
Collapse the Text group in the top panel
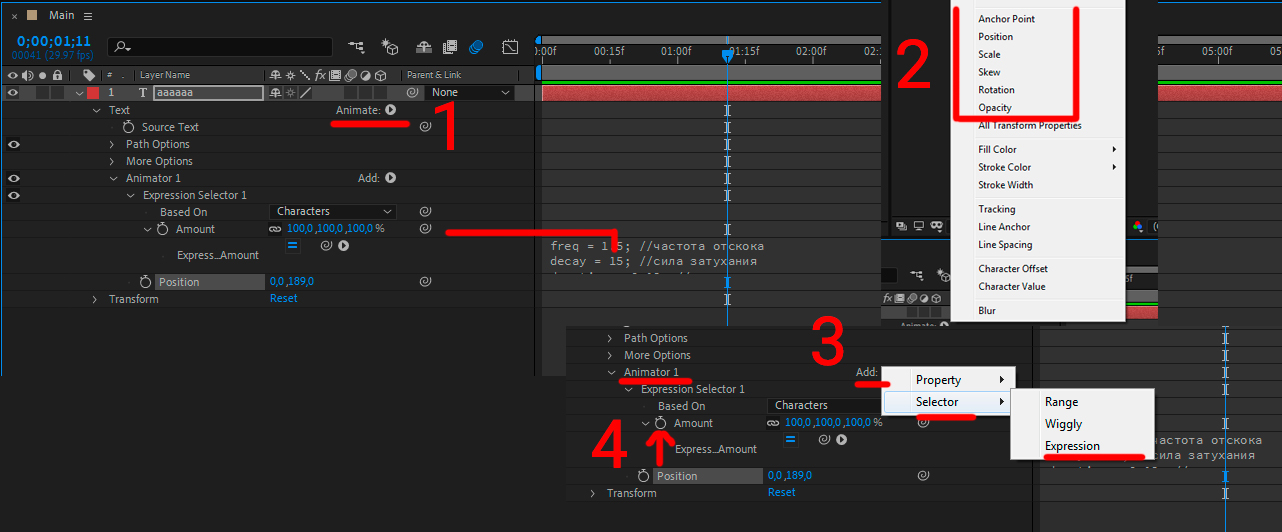coord(97,110)
